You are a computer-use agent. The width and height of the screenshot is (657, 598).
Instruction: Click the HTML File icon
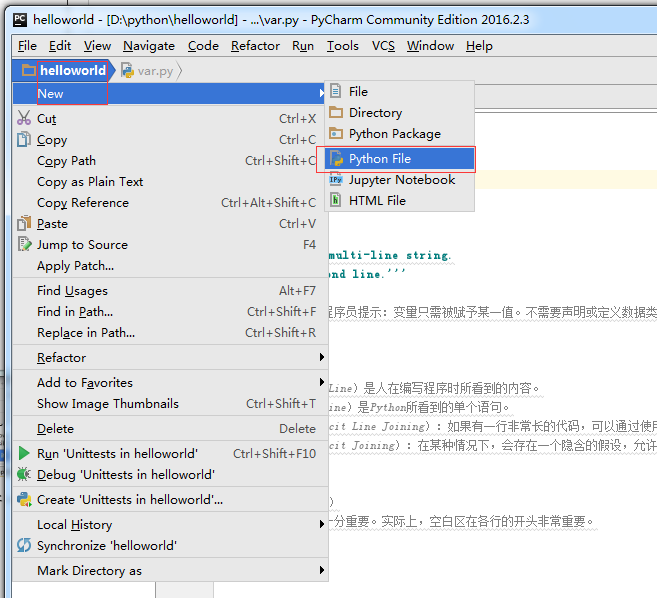[x=335, y=200]
